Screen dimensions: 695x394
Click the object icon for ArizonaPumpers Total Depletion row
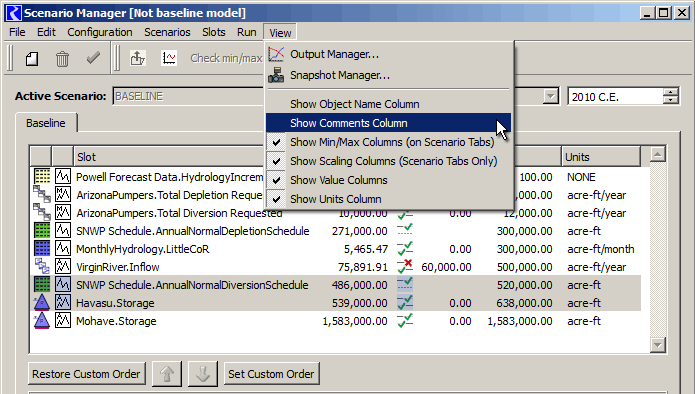[x=42, y=194]
